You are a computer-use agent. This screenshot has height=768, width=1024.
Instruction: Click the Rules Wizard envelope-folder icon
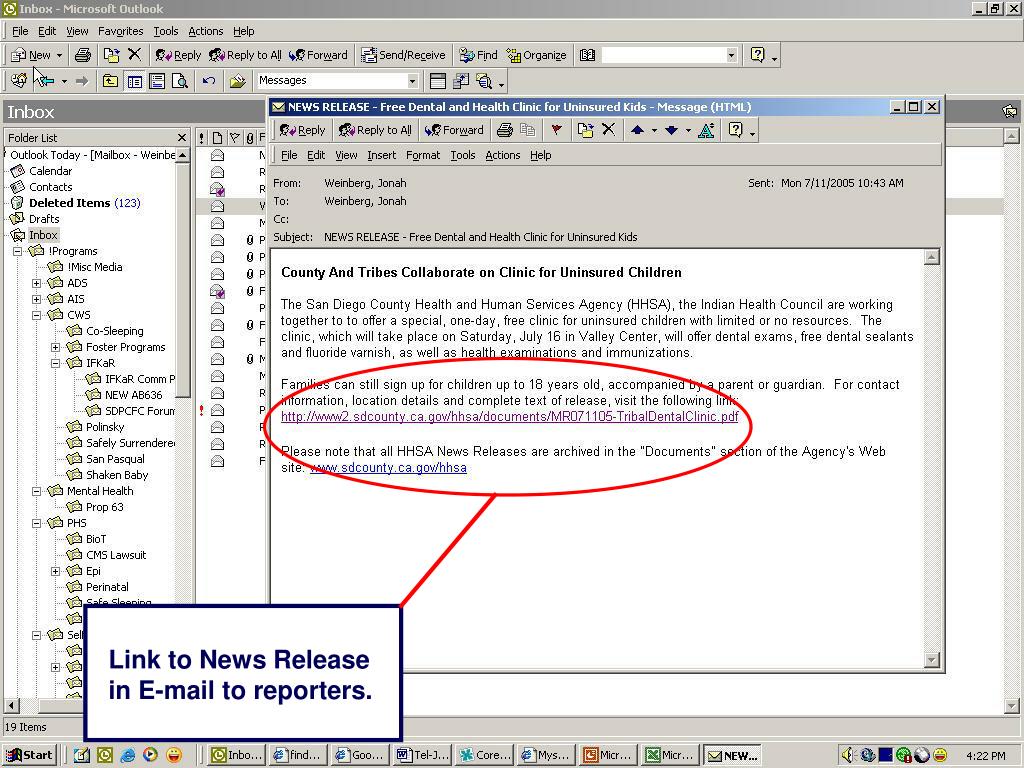click(x=238, y=81)
